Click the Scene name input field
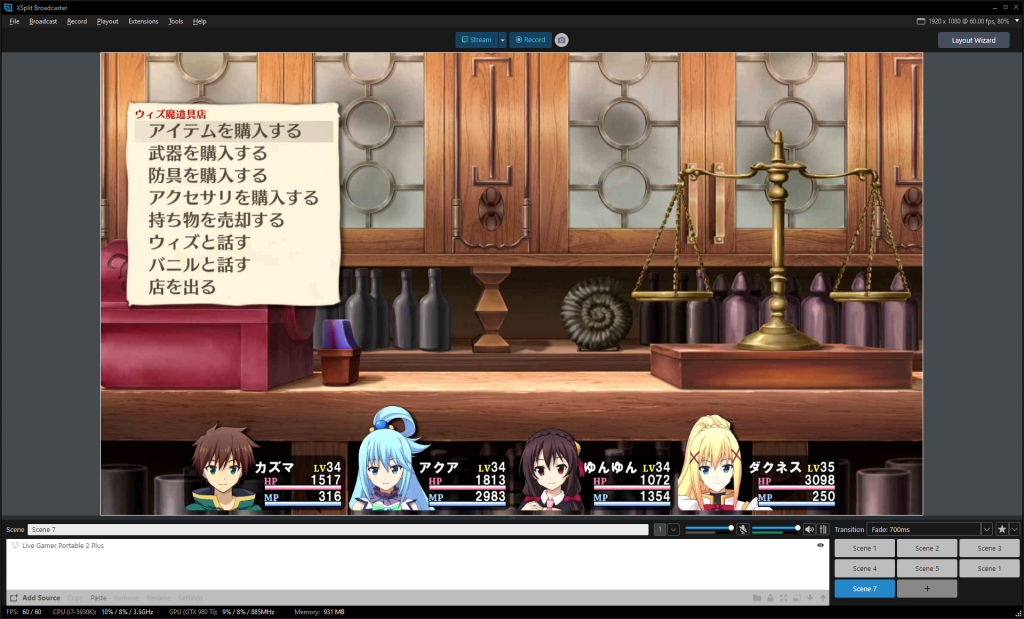Image resolution: width=1024 pixels, height=619 pixels. (x=338, y=530)
